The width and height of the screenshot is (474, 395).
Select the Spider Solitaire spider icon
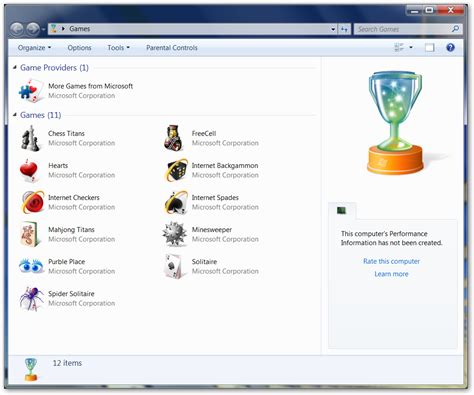31,299
